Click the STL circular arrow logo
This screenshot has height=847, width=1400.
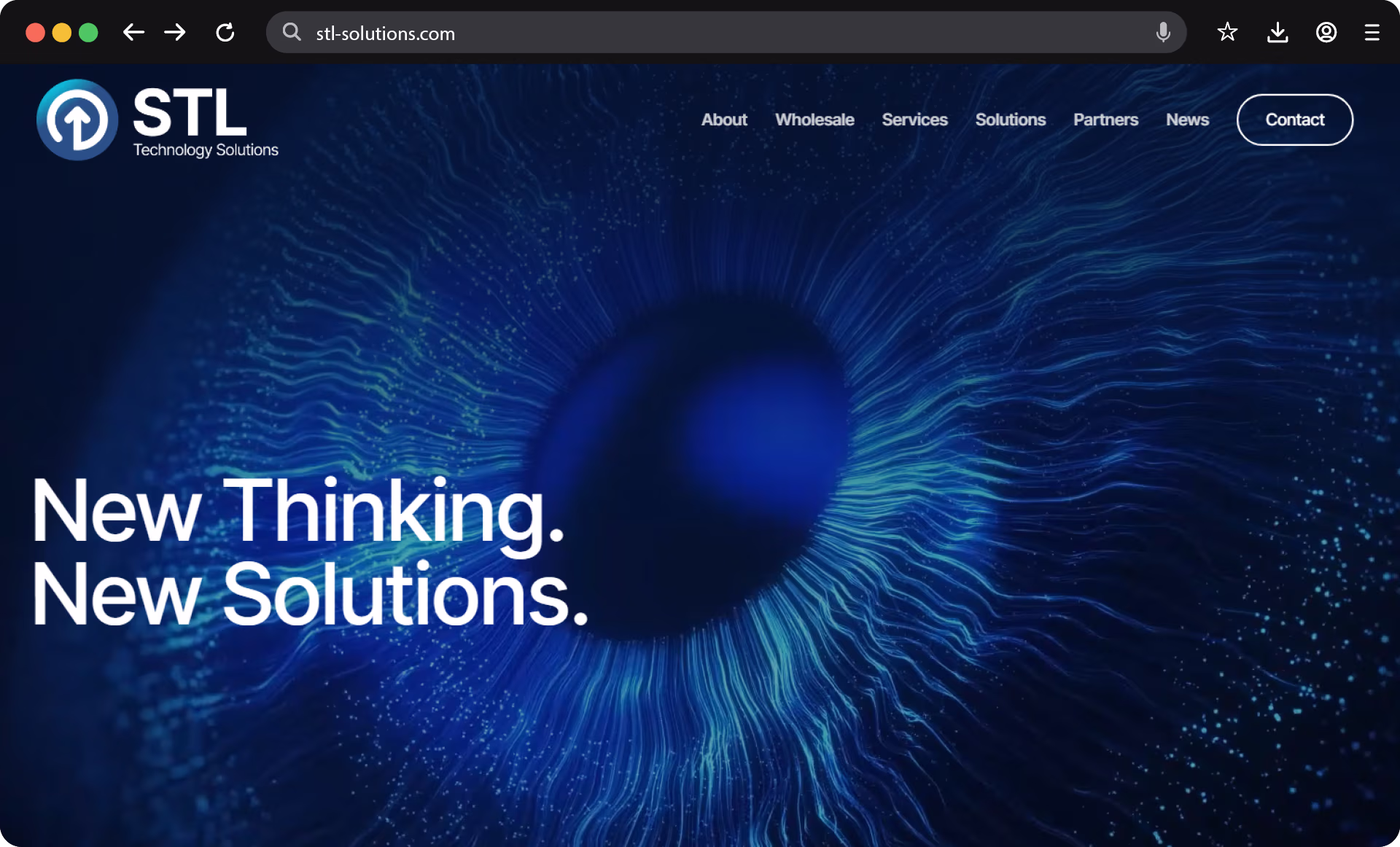(x=77, y=120)
